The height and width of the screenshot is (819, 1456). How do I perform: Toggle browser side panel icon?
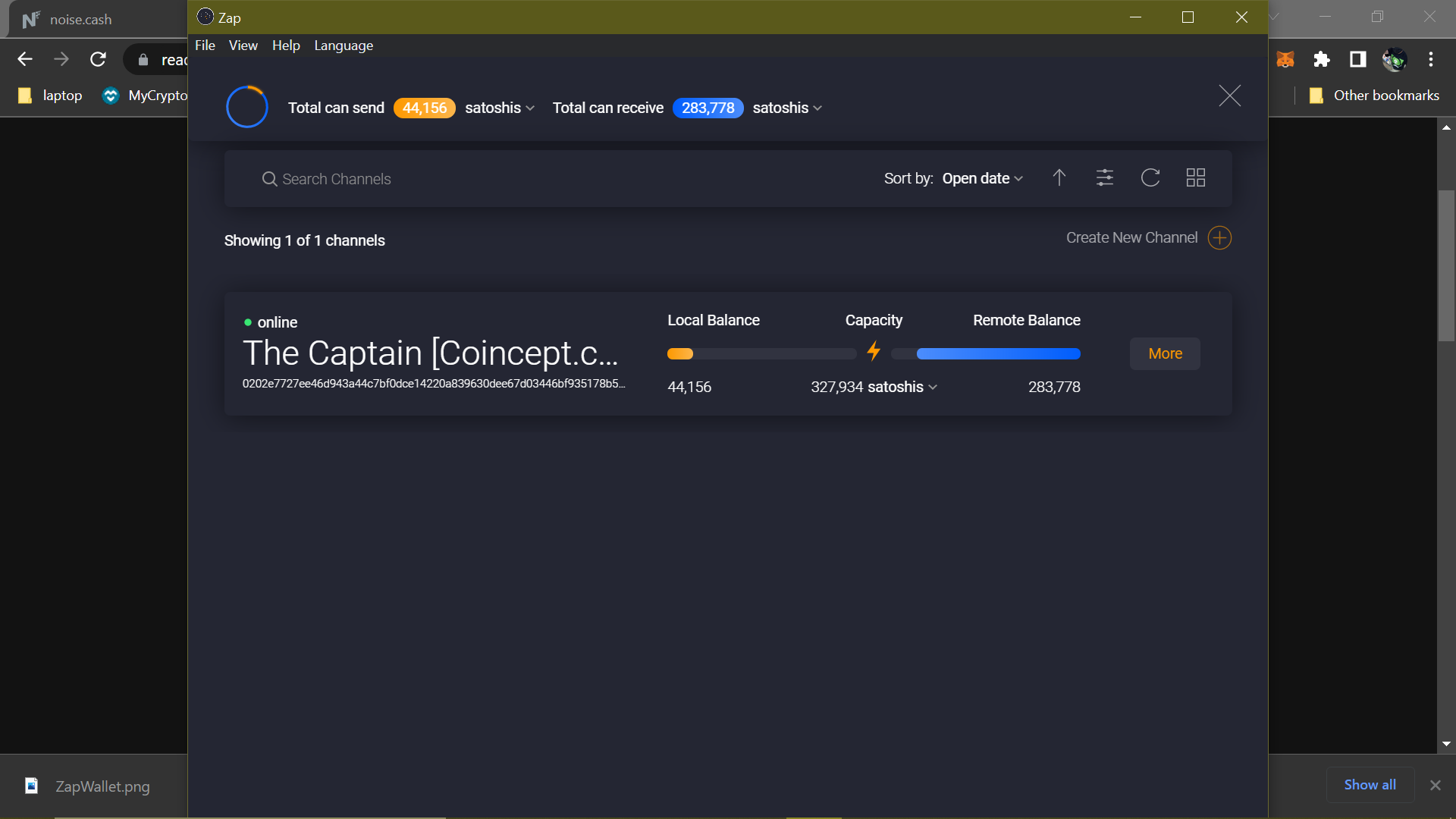click(1358, 59)
